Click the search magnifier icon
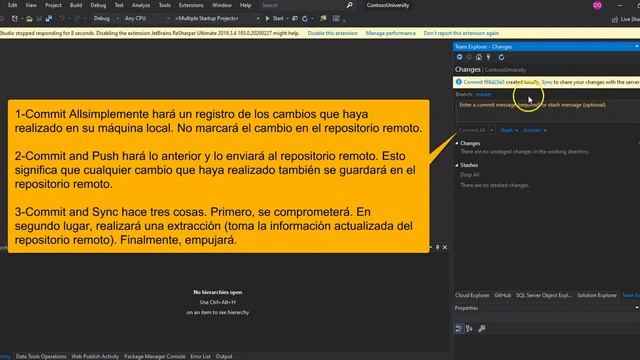This screenshot has width=640, height=360. coord(349,5)
